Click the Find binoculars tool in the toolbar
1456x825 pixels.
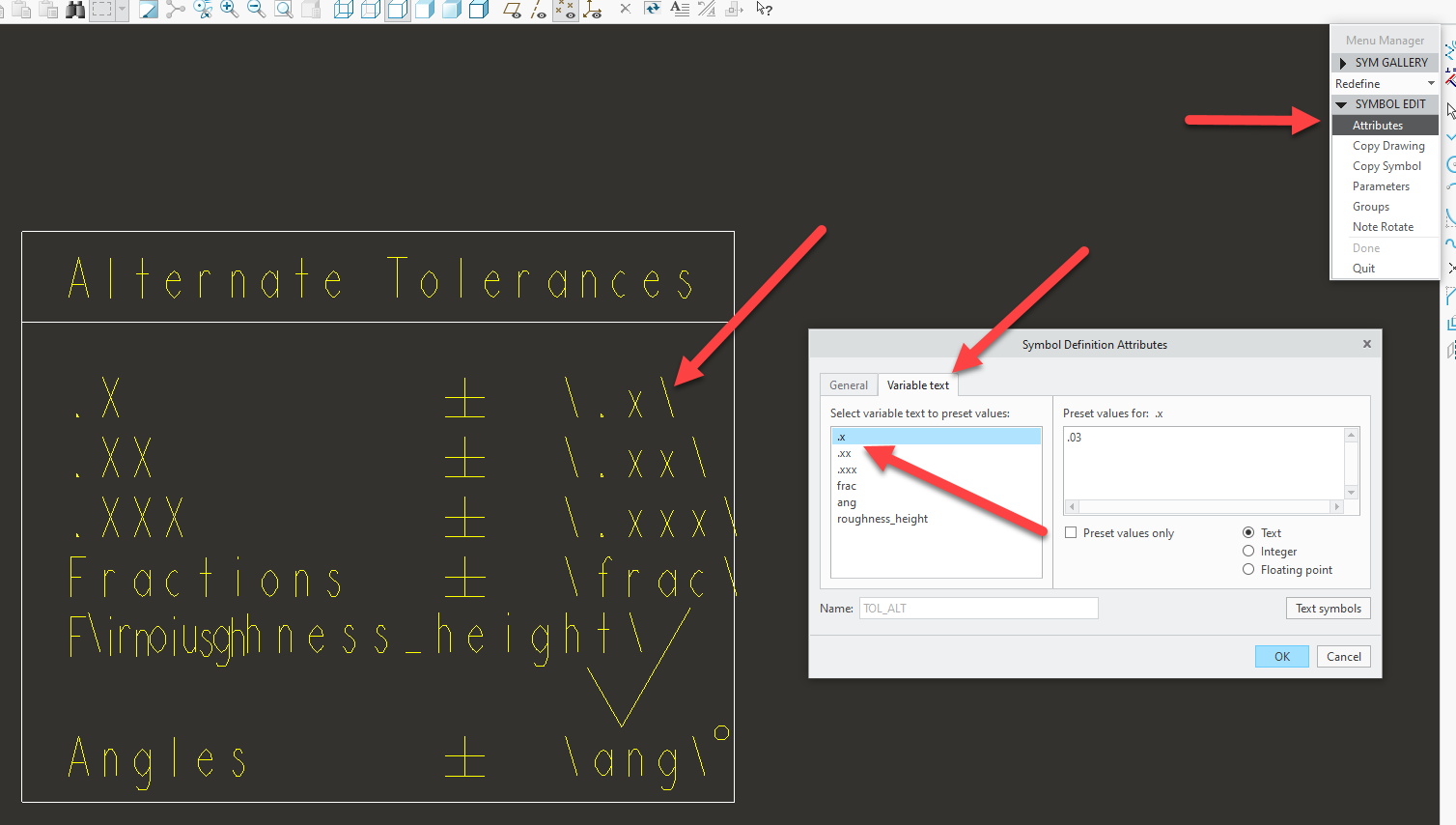tap(74, 11)
